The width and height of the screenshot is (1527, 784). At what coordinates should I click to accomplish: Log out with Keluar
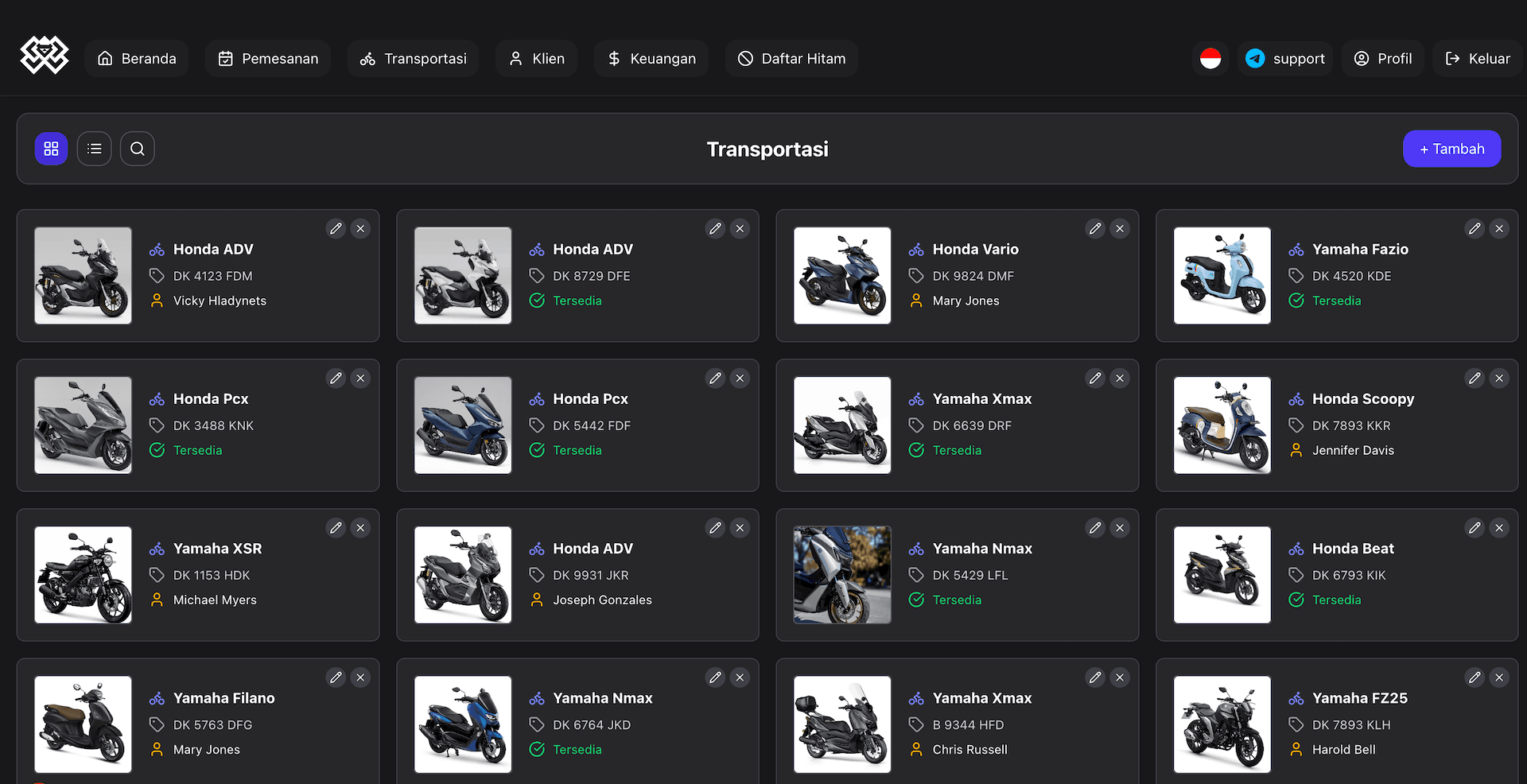pos(1478,59)
